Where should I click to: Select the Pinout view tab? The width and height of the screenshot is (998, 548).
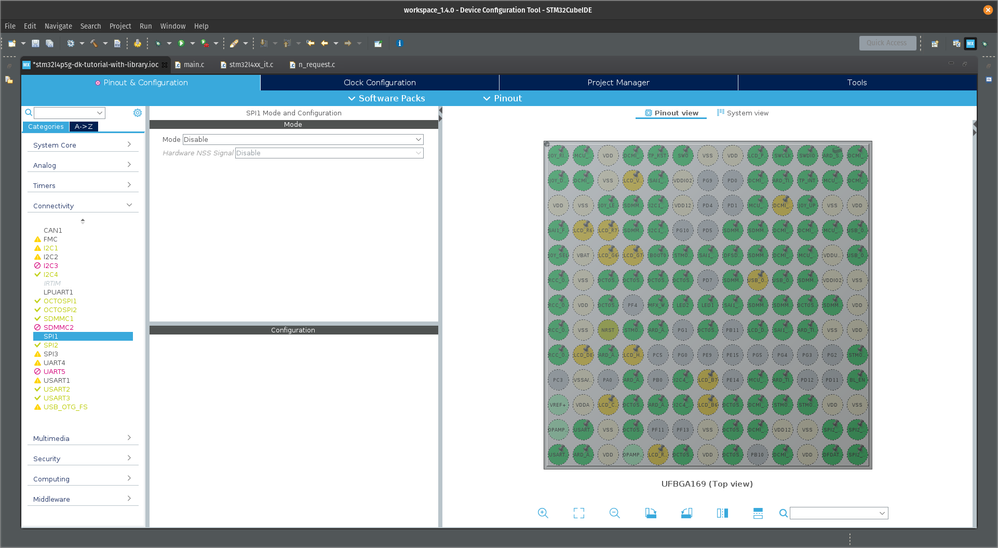pyautogui.click(x=671, y=113)
